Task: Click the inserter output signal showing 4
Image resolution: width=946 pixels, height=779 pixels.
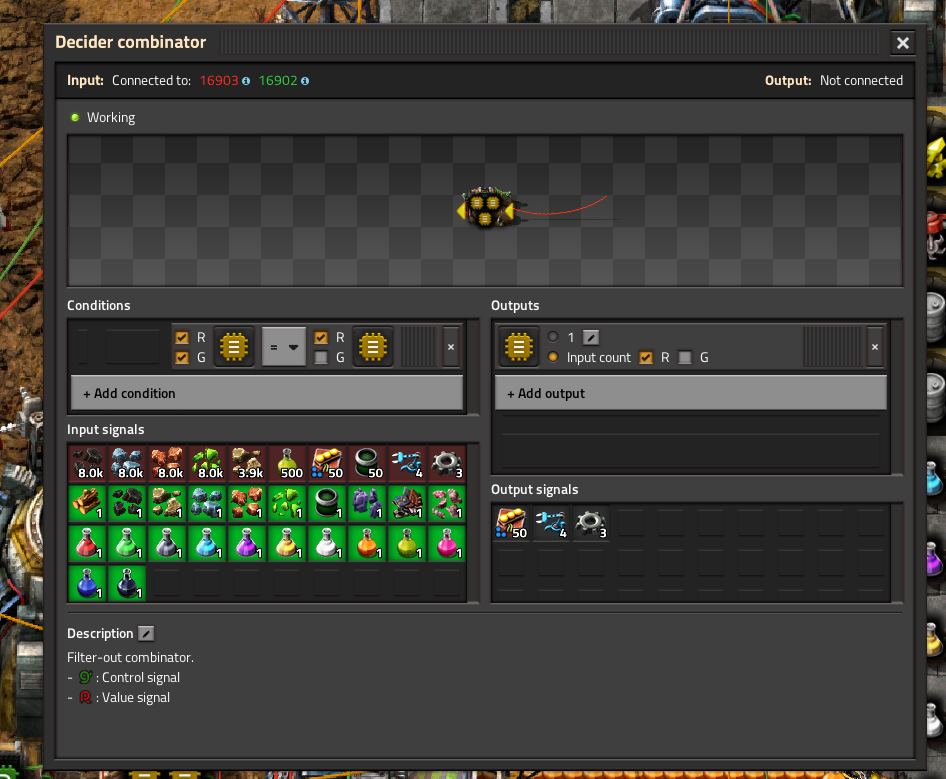Action: 551,523
